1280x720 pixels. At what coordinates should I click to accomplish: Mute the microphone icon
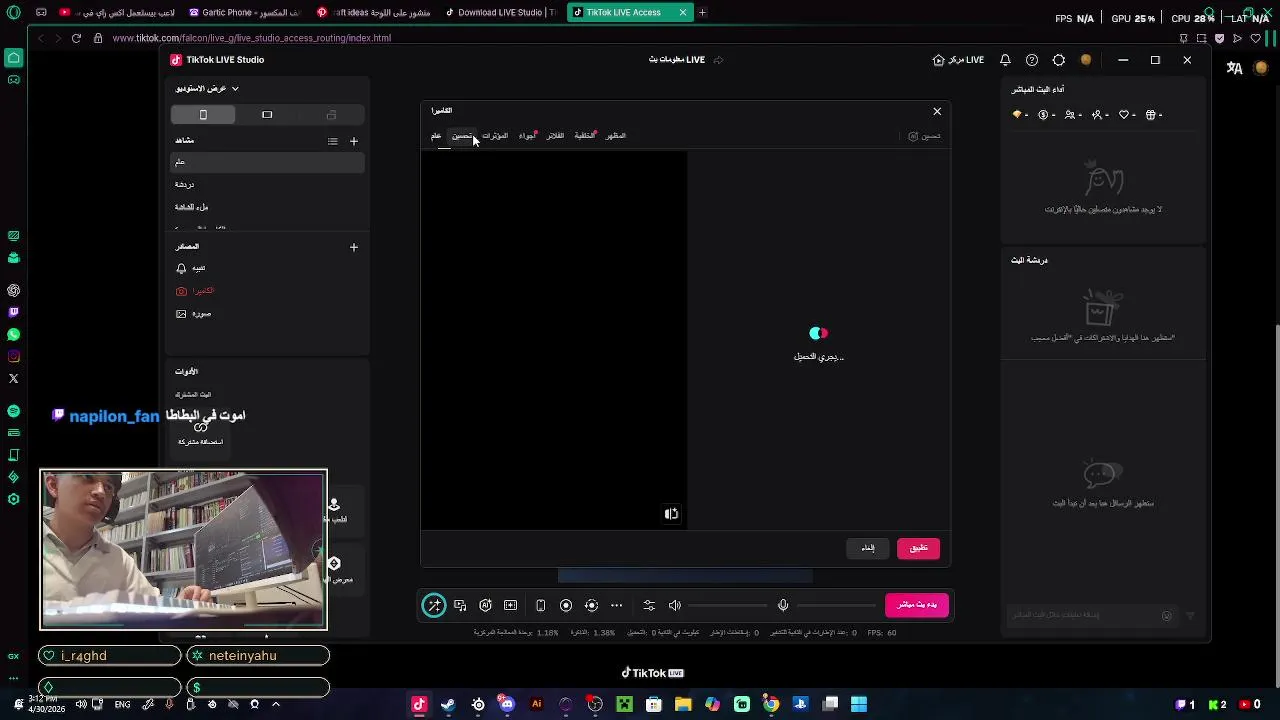click(x=783, y=605)
